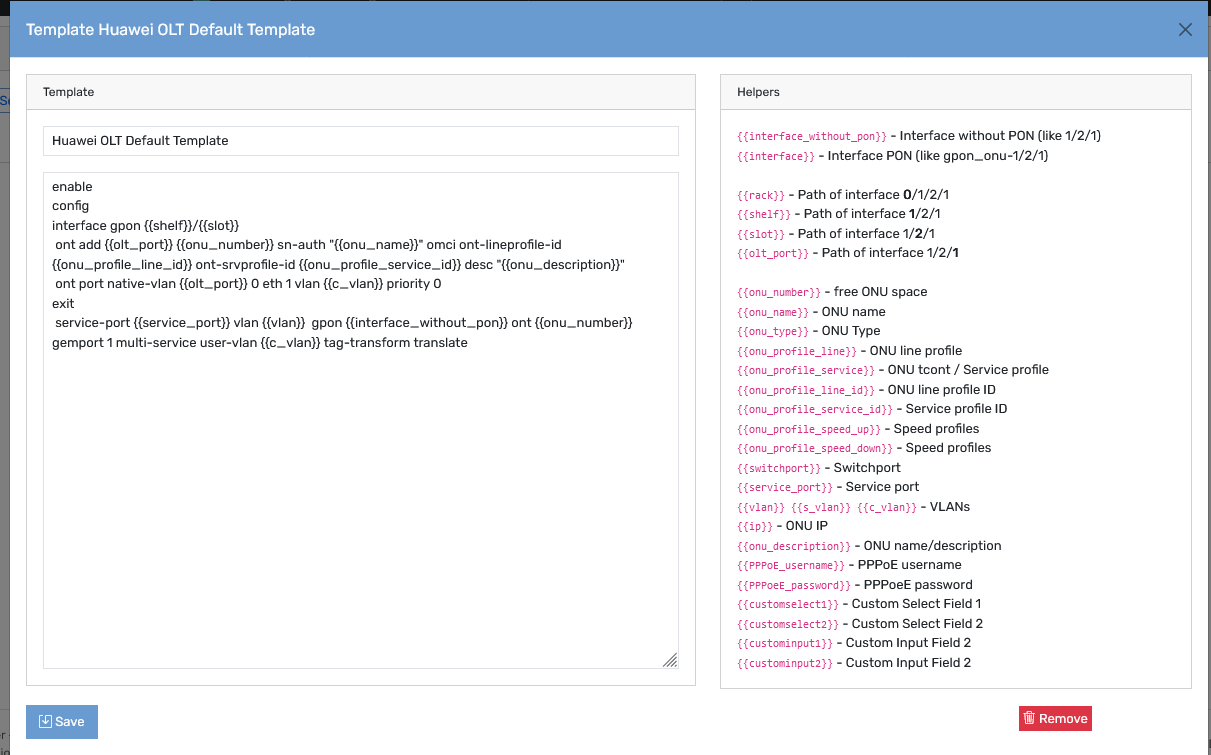Screen dimensions: 1211x755
Task: Click the red Remove button
Action: [1055, 718]
